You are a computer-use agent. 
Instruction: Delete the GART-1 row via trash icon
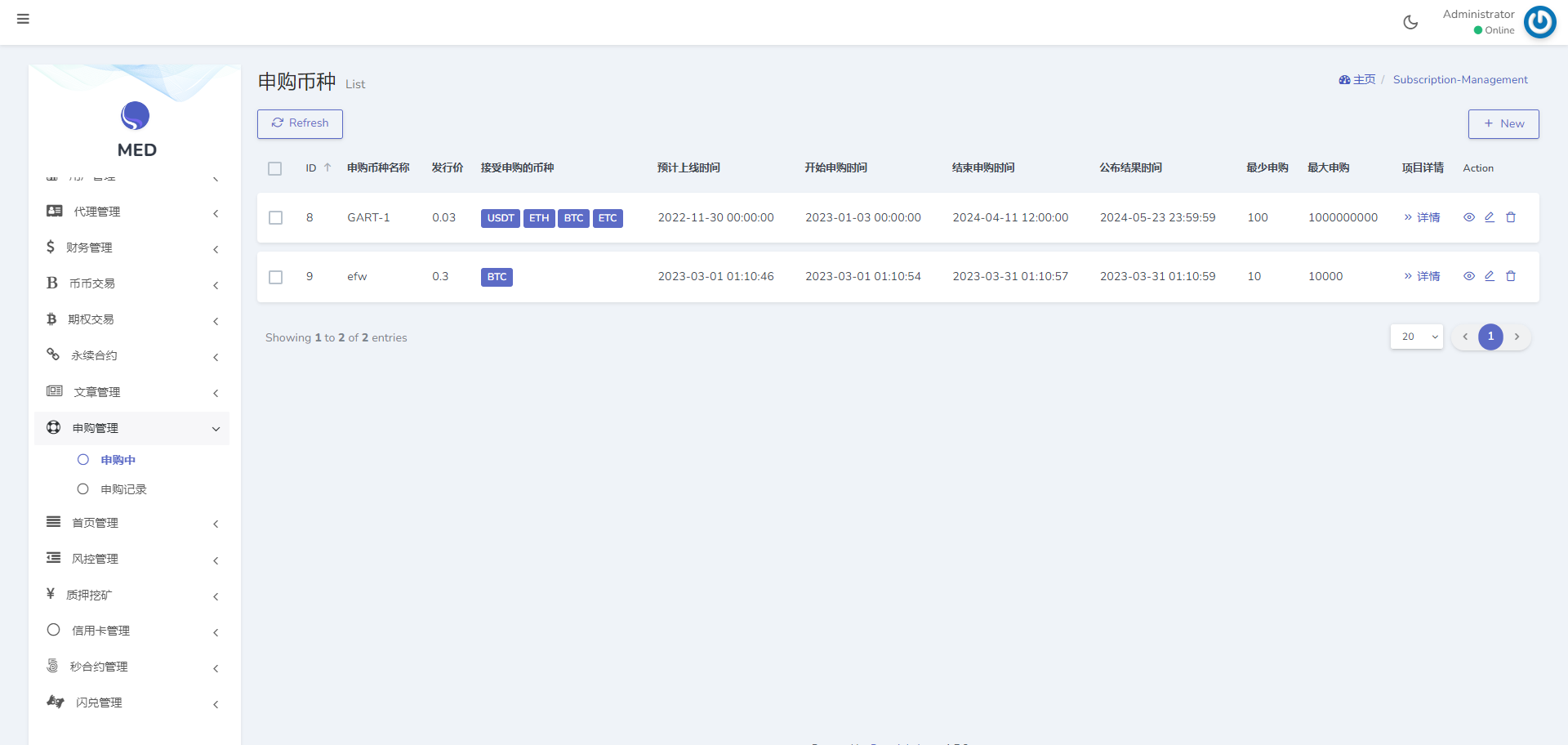(1511, 217)
